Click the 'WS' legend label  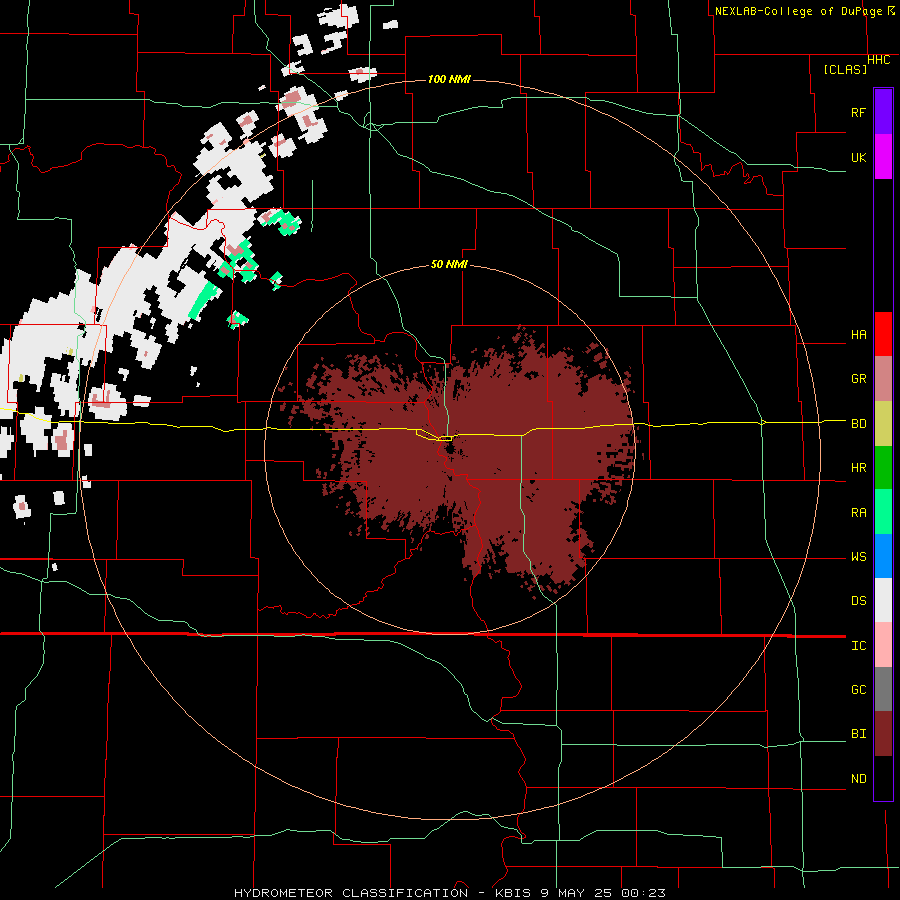[859, 557]
